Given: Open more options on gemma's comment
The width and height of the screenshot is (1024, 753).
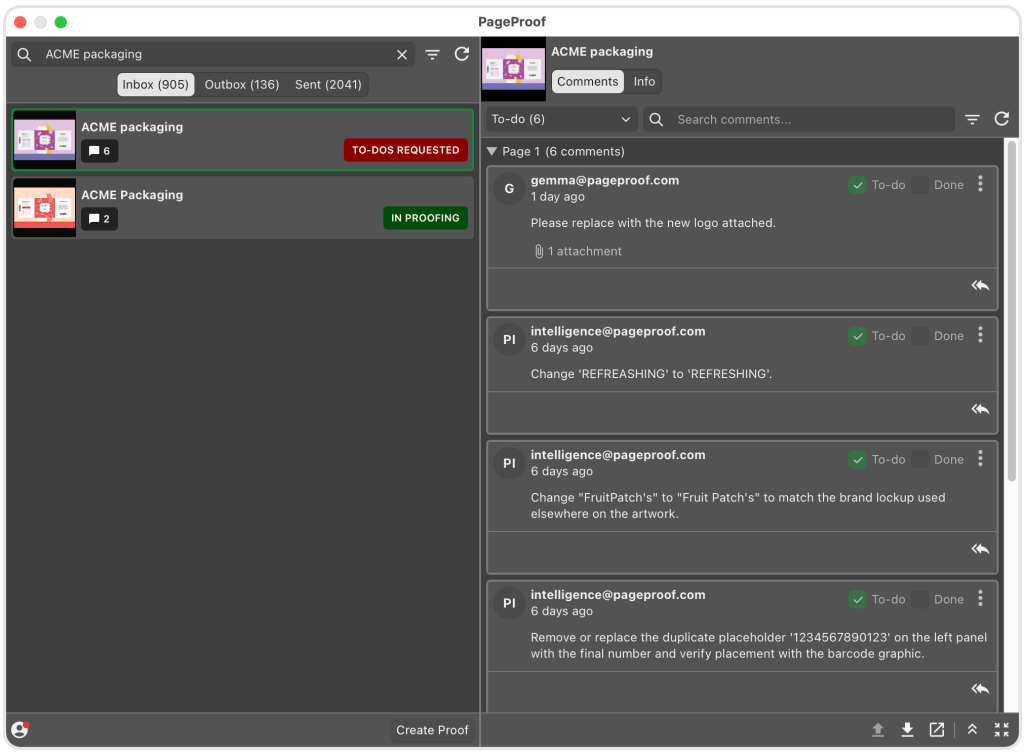Looking at the screenshot, I should pos(980,184).
